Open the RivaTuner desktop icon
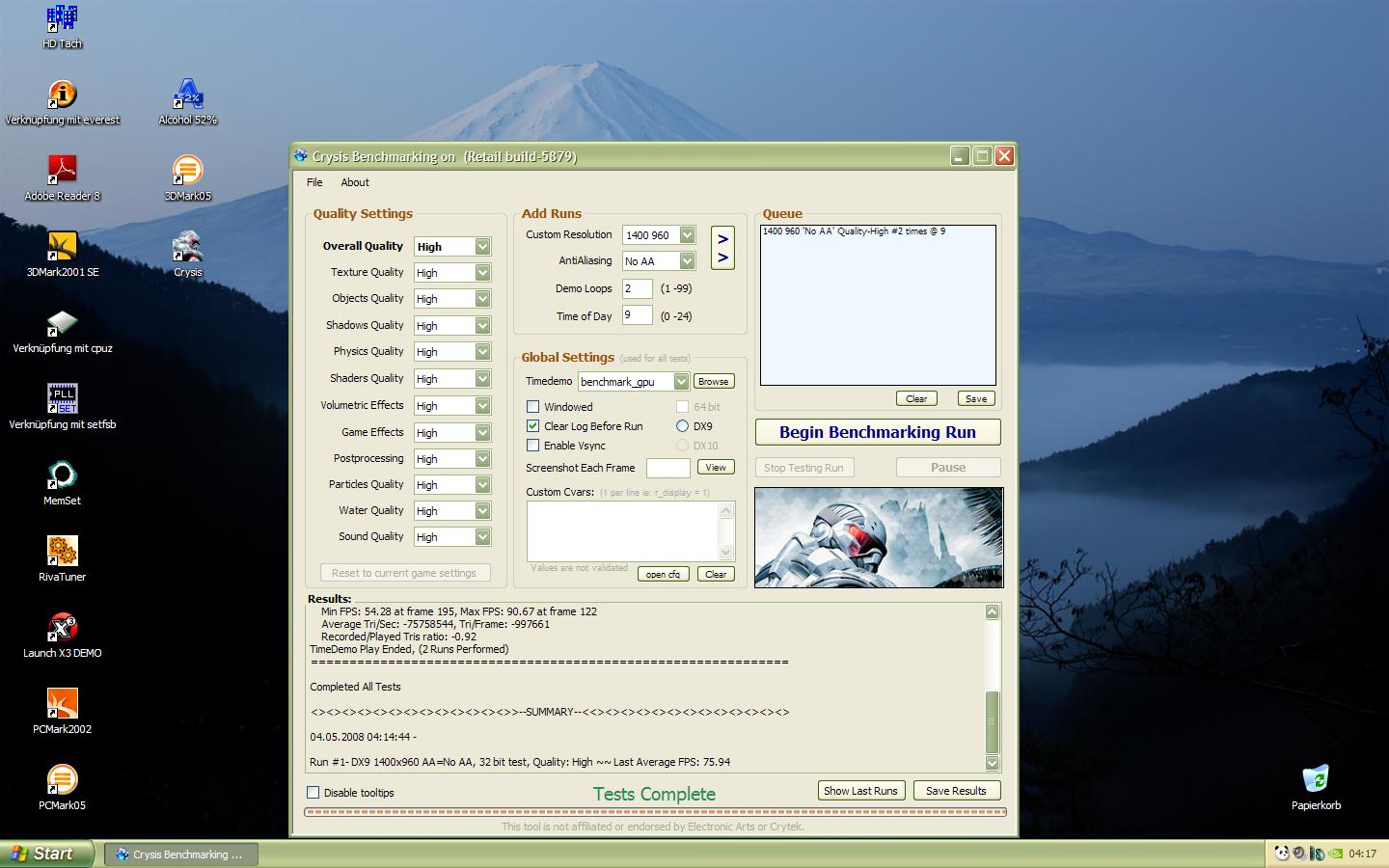The height and width of the screenshot is (868, 1389). click(x=62, y=552)
